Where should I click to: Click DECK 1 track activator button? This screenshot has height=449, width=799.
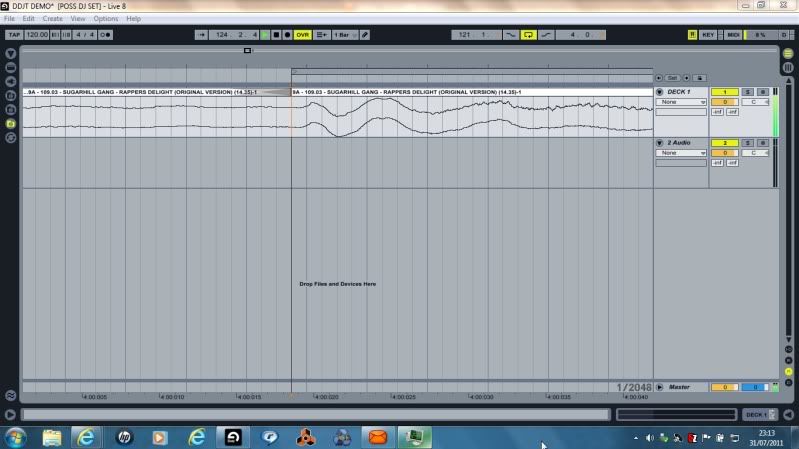[724, 92]
